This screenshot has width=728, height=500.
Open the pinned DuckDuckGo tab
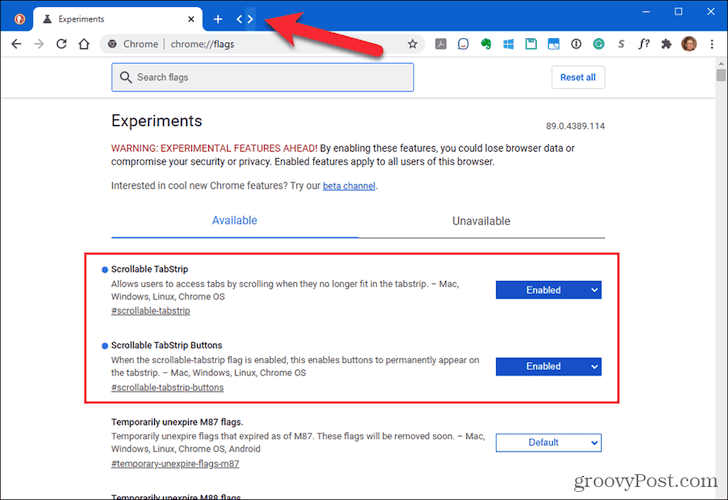click(x=19, y=19)
